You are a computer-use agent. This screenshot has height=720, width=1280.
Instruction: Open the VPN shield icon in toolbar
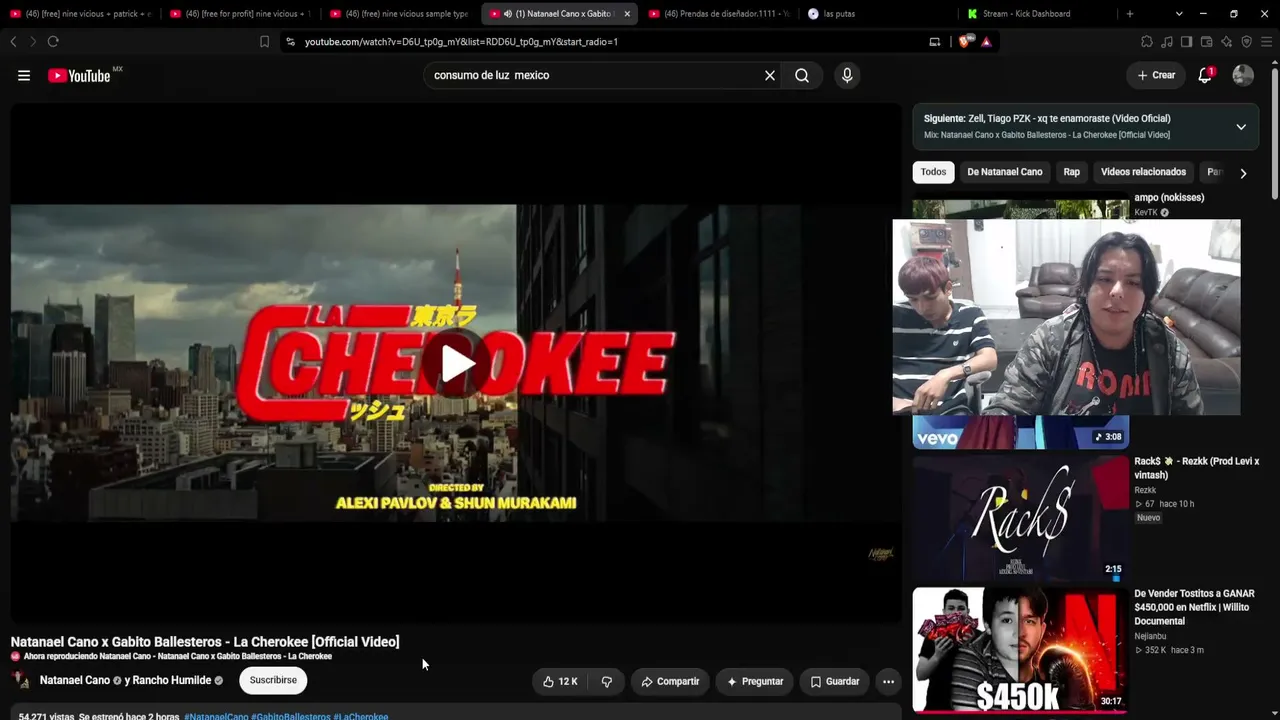pos(1246,41)
